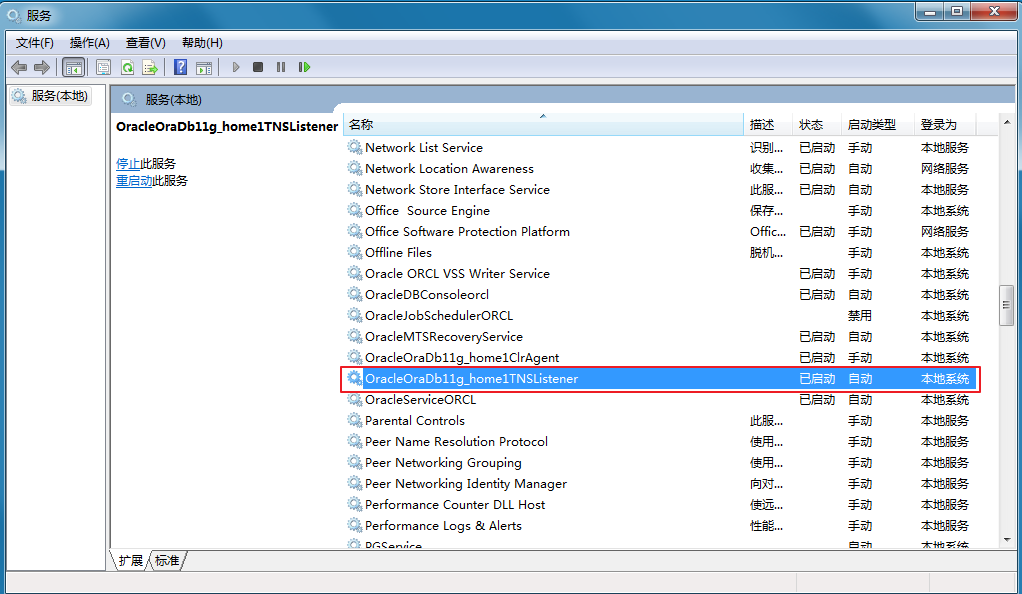The width and height of the screenshot is (1022, 594).
Task: Open the 查看(V) menu
Action: click(x=145, y=43)
